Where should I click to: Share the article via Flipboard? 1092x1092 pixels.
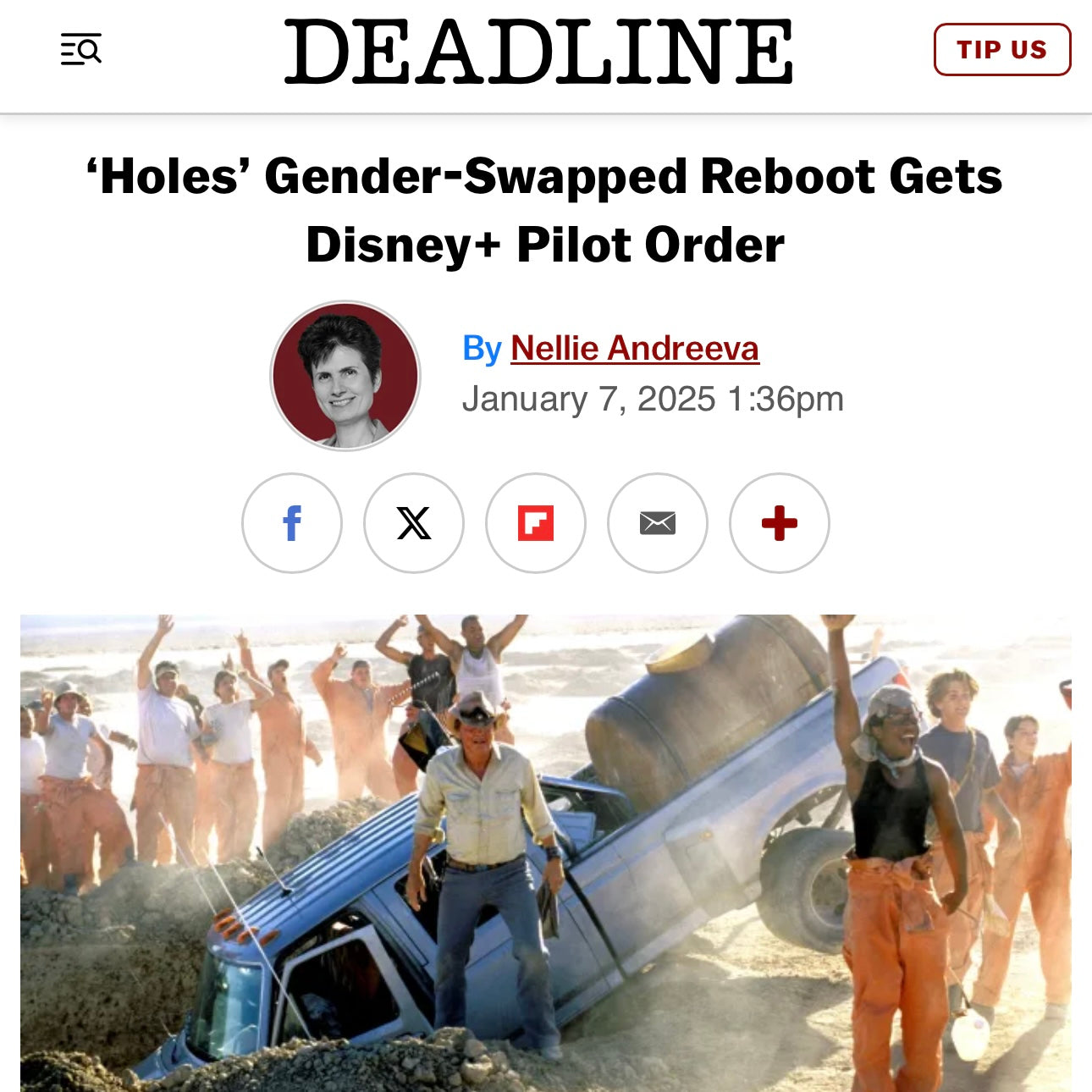[x=536, y=523]
